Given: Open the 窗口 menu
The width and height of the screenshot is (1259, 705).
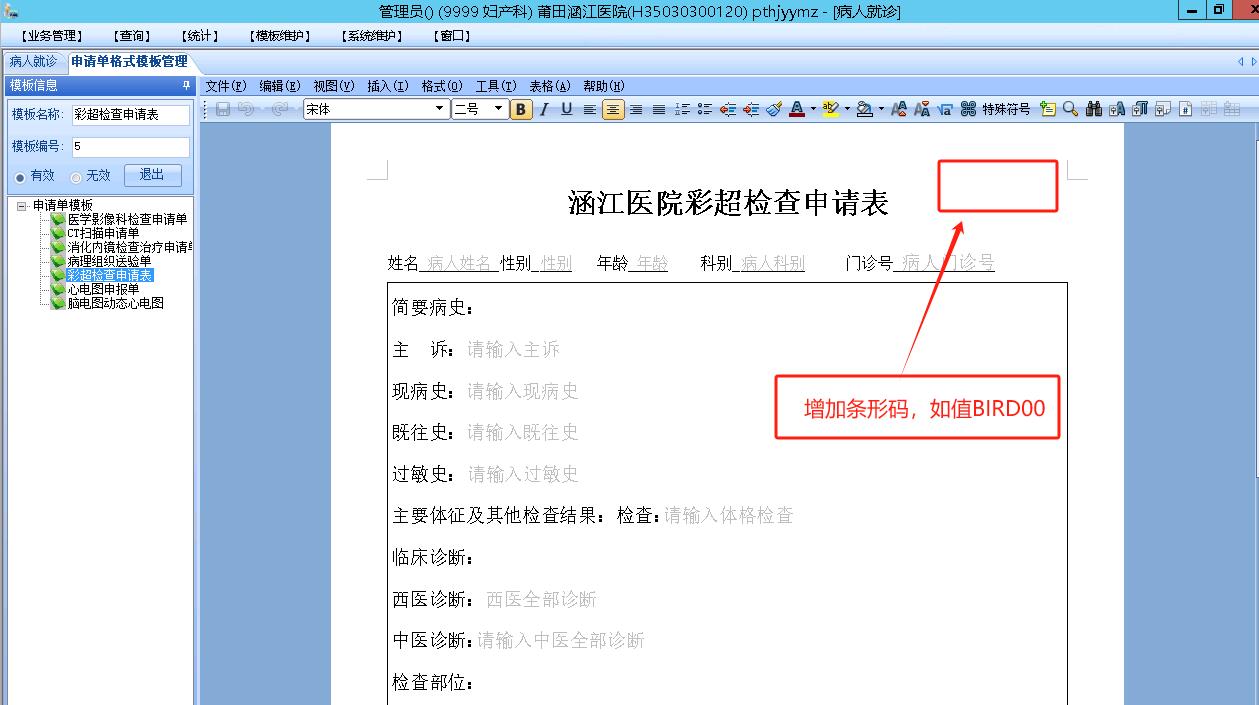Looking at the screenshot, I should (452, 36).
